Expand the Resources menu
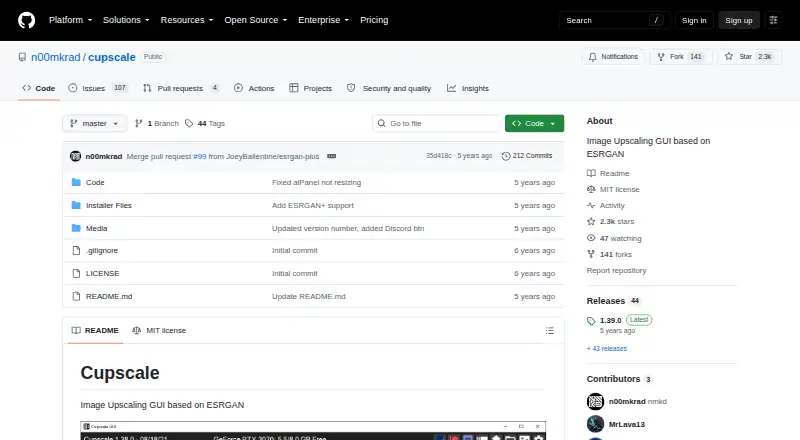 (187, 20)
